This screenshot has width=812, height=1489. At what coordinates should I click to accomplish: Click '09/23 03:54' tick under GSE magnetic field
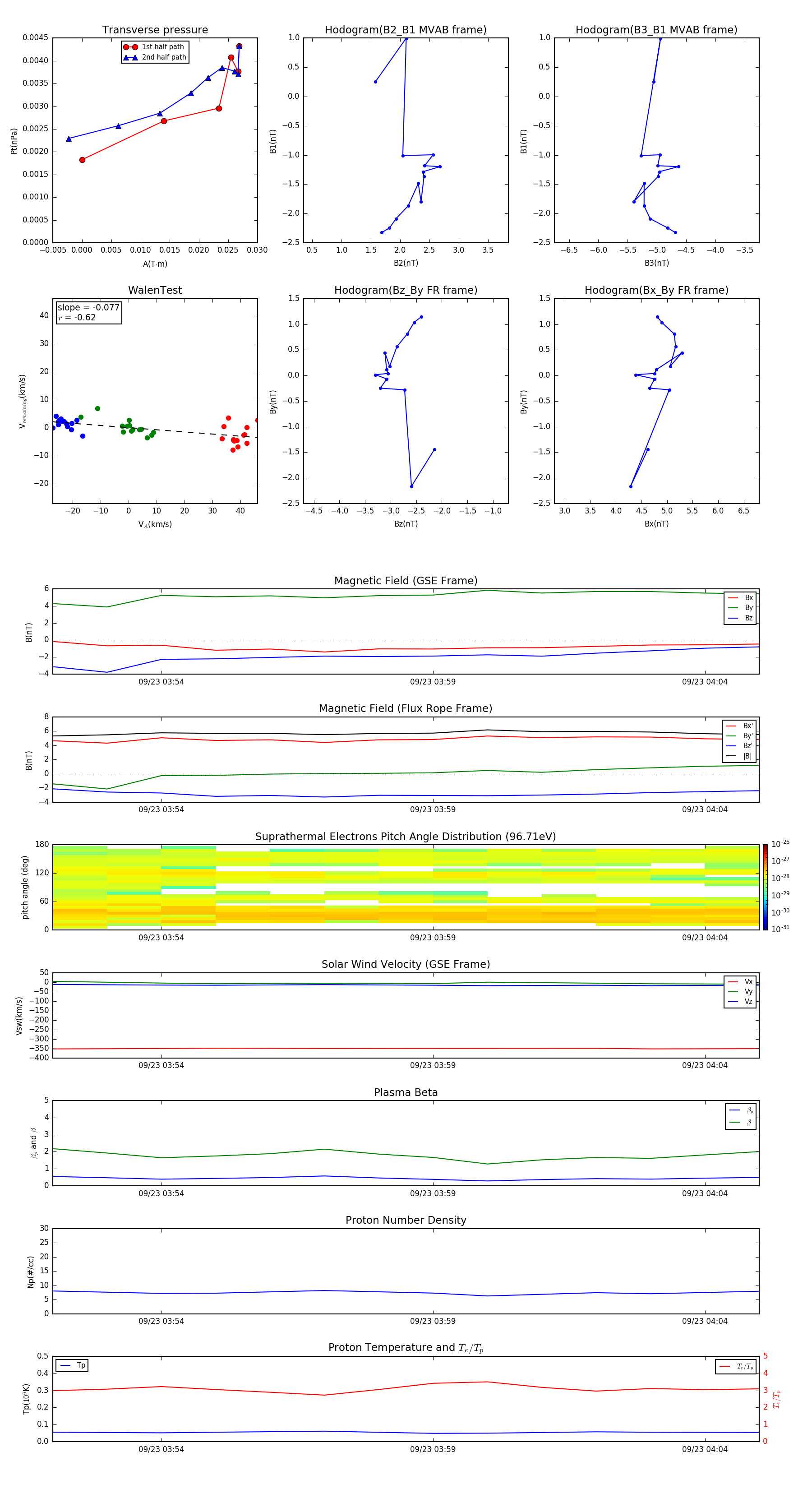(161, 682)
